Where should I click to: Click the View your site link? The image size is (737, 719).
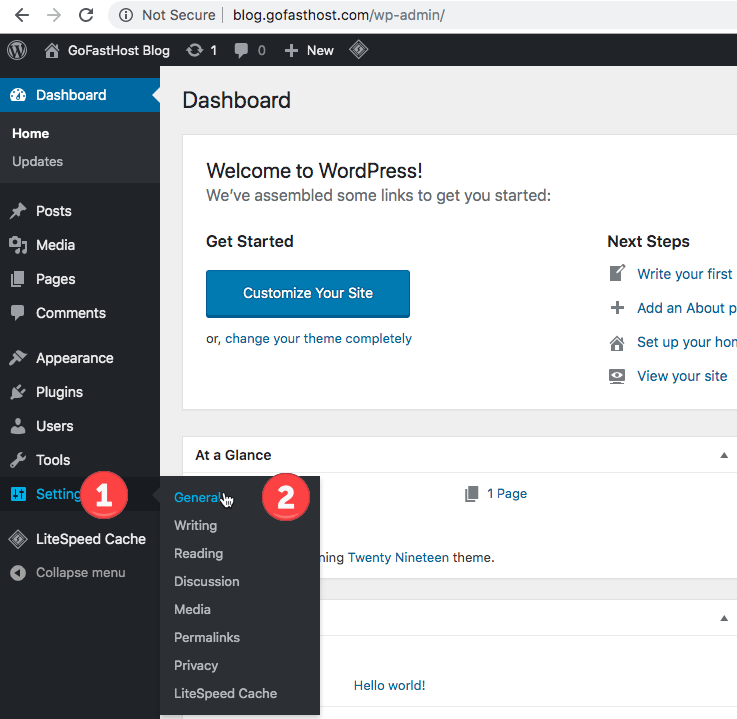pyautogui.click(x=682, y=376)
